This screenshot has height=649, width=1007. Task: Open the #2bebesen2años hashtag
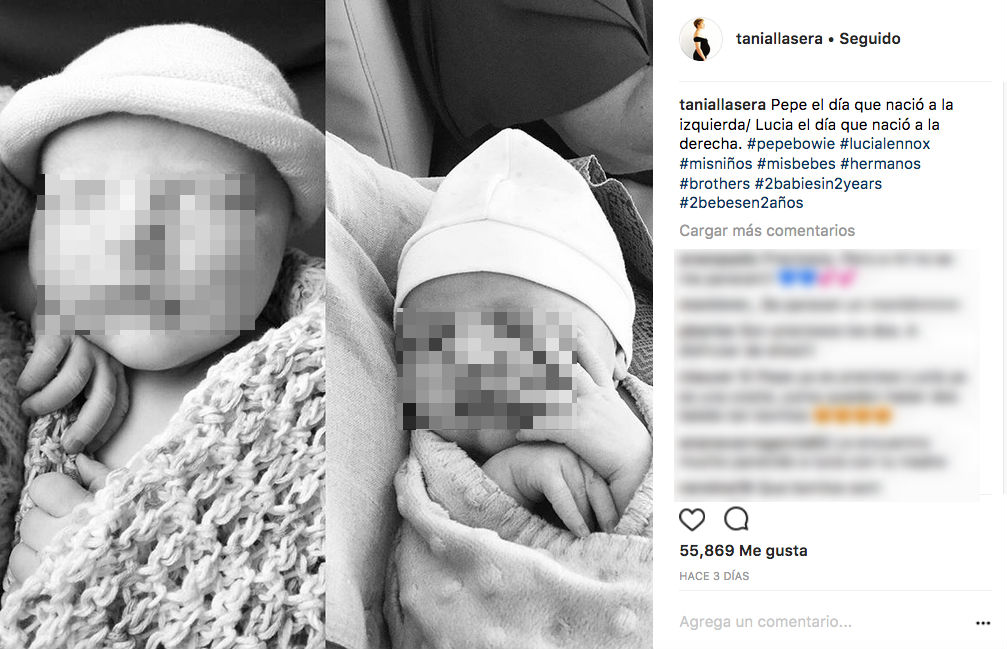tap(741, 203)
